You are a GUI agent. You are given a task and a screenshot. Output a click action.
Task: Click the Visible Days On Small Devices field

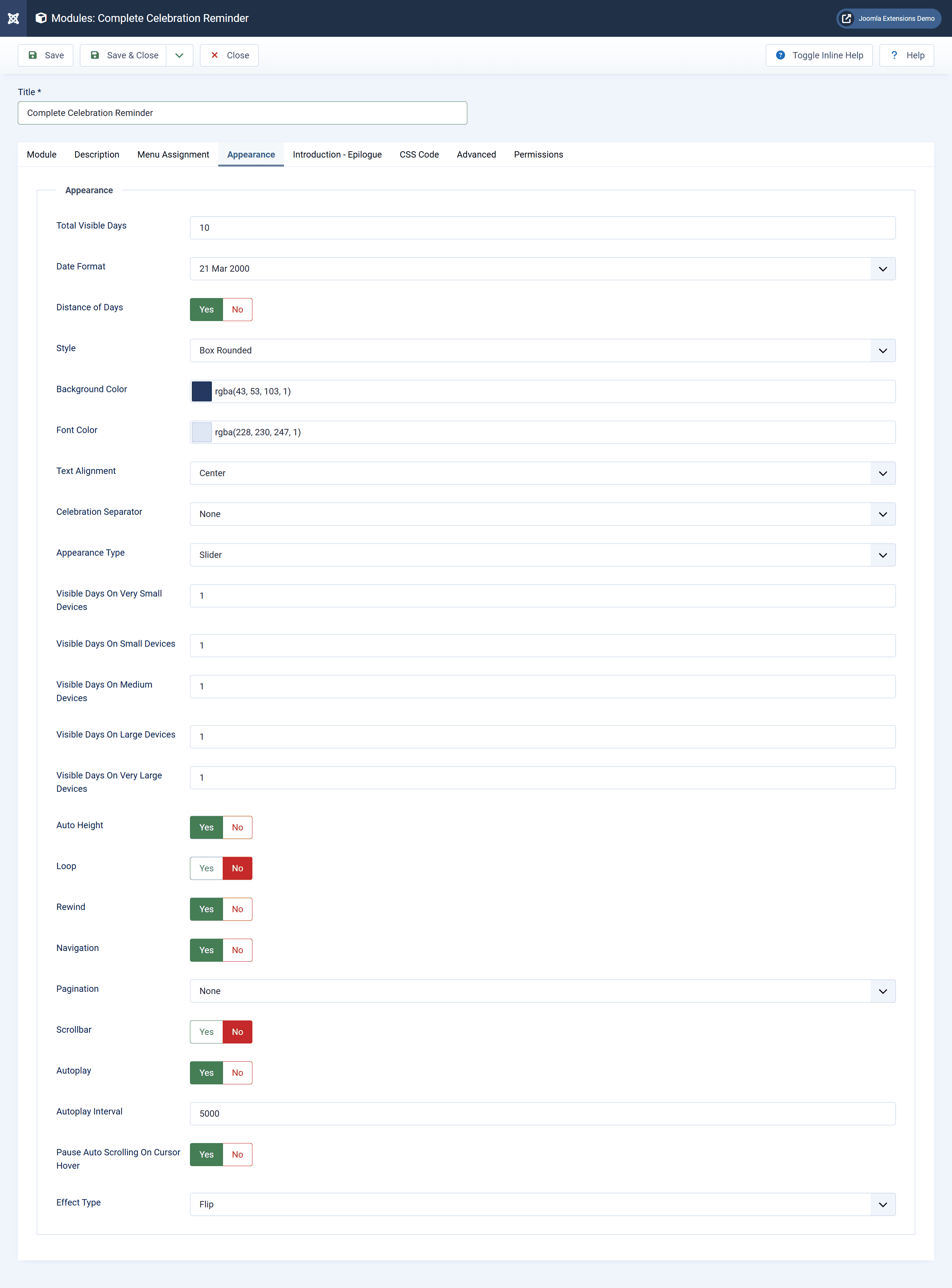pyautogui.click(x=542, y=645)
